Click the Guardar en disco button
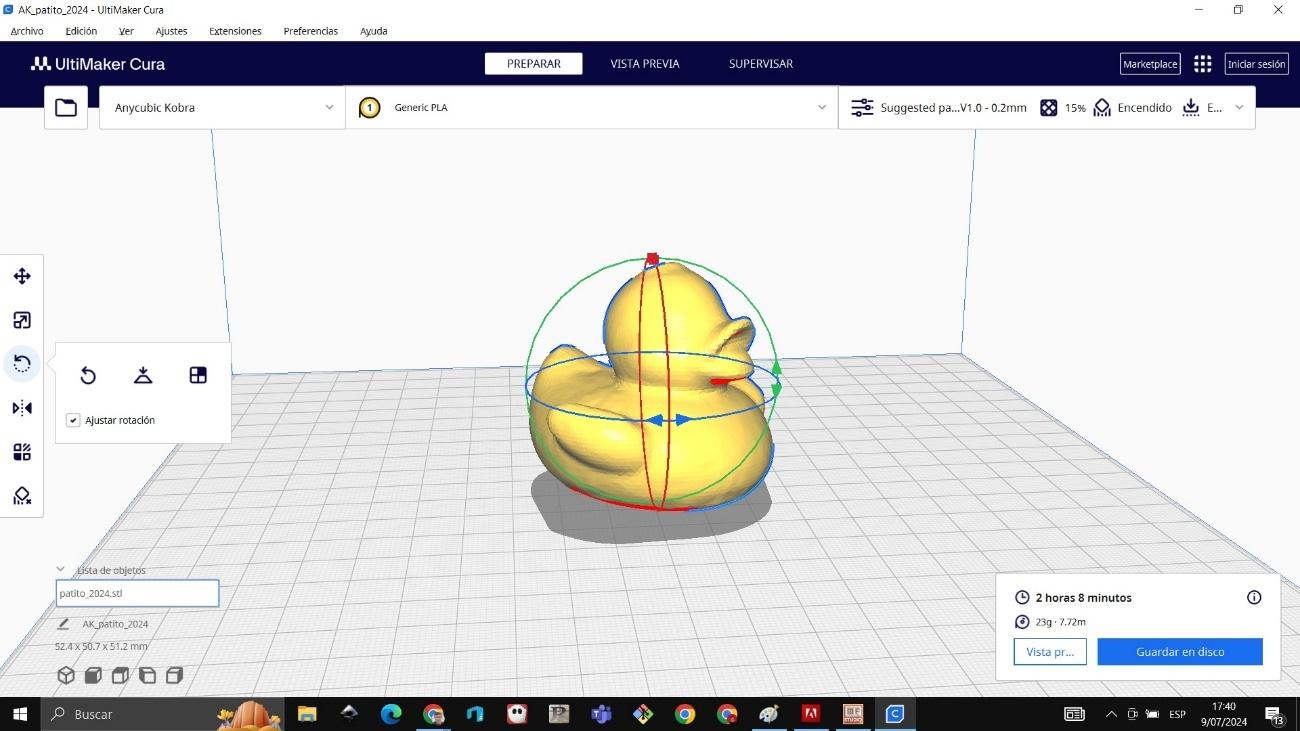1300x731 pixels. (1179, 652)
